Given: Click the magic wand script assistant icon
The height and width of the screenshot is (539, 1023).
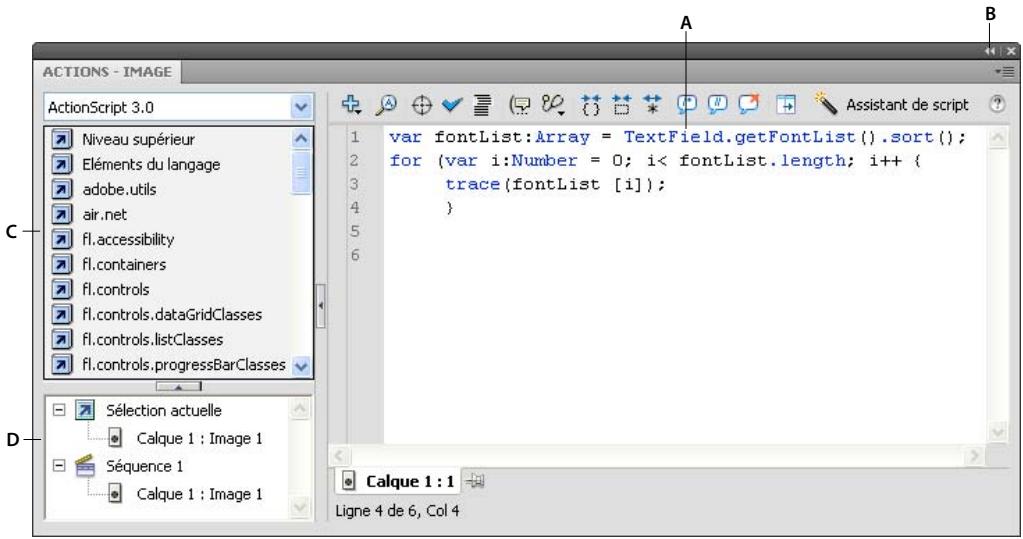Looking at the screenshot, I should [825, 104].
